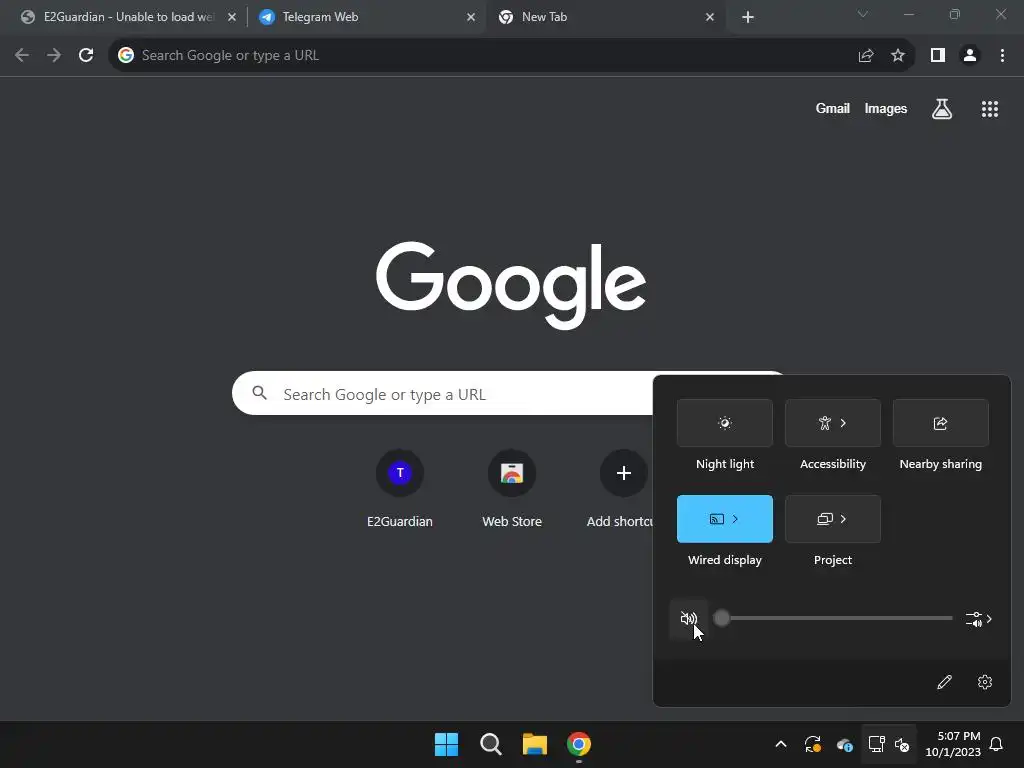The width and height of the screenshot is (1024, 768).
Task: Go back using Chrome's back arrow
Action: pos(22,56)
